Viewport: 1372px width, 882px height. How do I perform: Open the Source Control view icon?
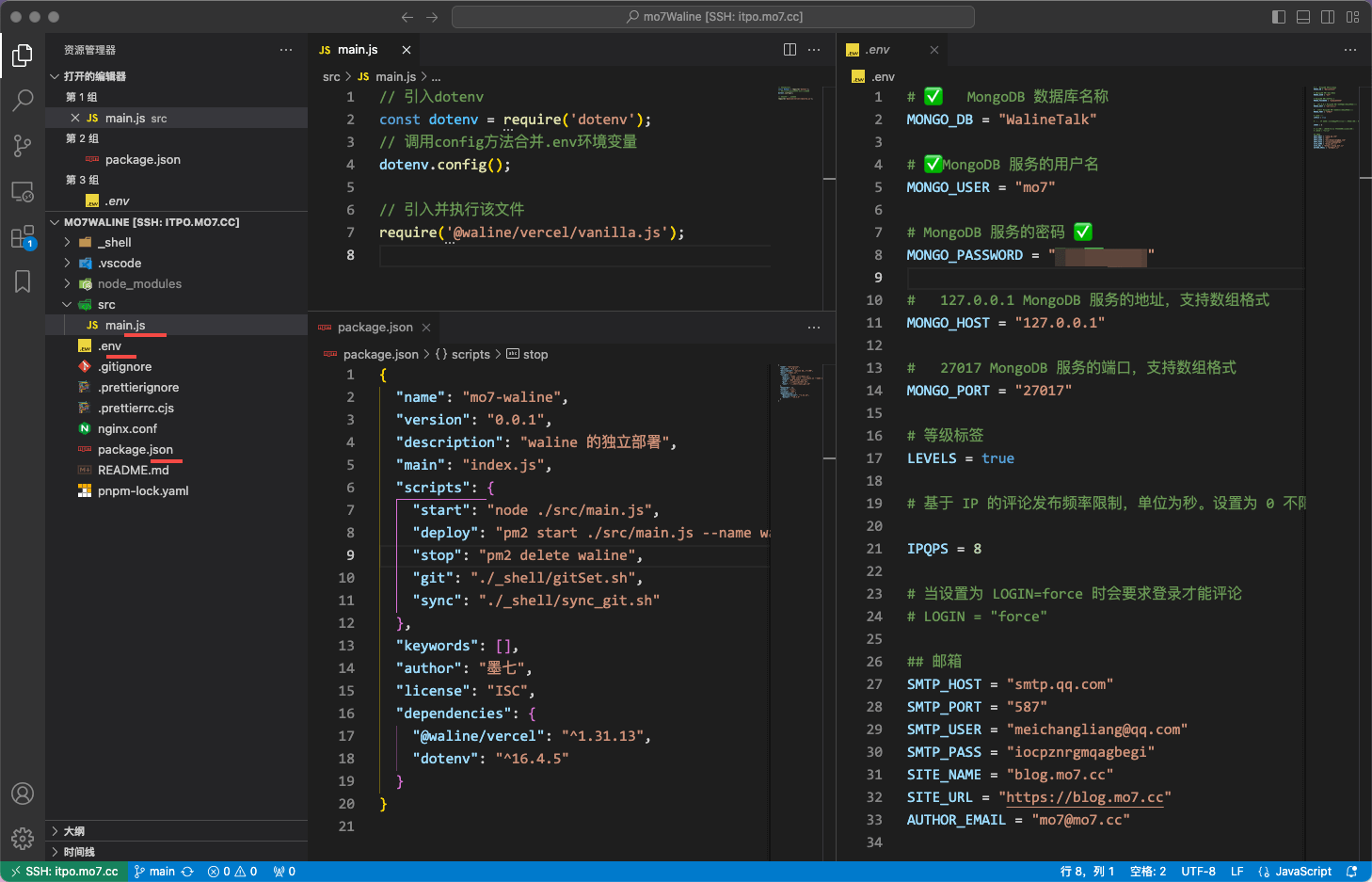coord(23,145)
